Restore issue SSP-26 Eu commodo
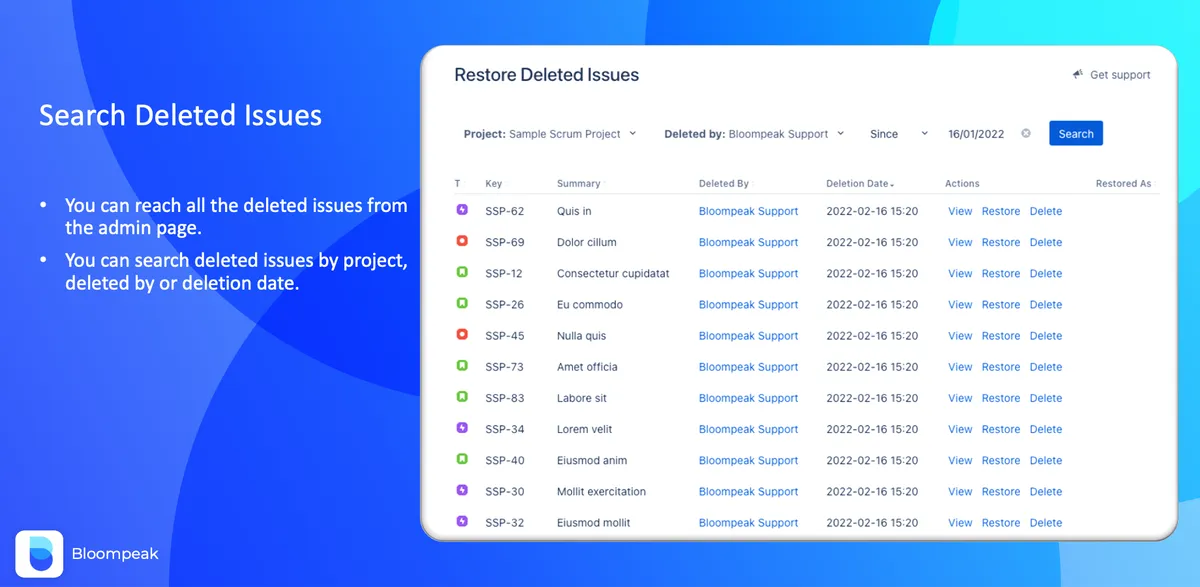The height and width of the screenshot is (587, 1200). point(1001,304)
